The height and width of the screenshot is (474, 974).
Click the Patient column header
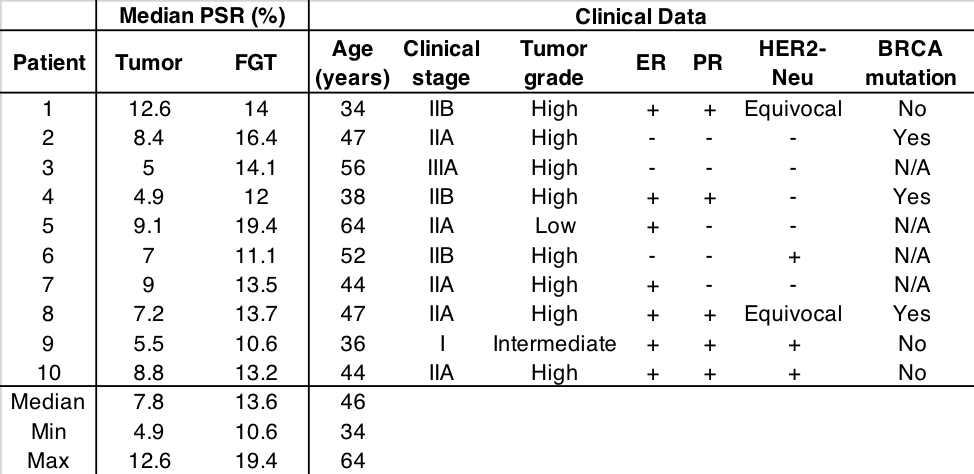(x=49, y=63)
